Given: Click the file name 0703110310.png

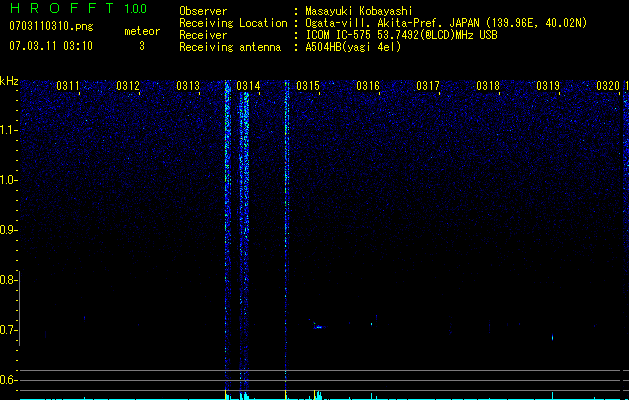Looking at the screenshot, I should coord(51,26).
